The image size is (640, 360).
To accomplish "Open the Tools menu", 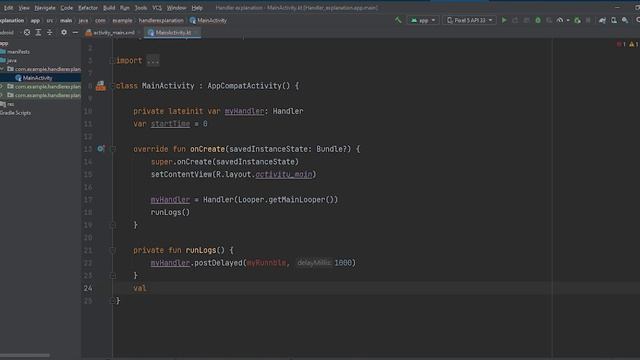I will (x=141, y=8).
